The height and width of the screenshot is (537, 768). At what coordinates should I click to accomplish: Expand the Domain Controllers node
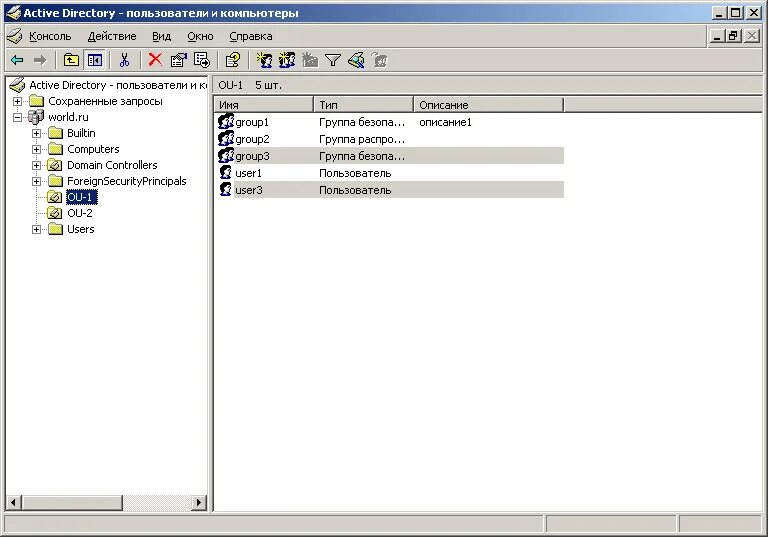coord(36,165)
